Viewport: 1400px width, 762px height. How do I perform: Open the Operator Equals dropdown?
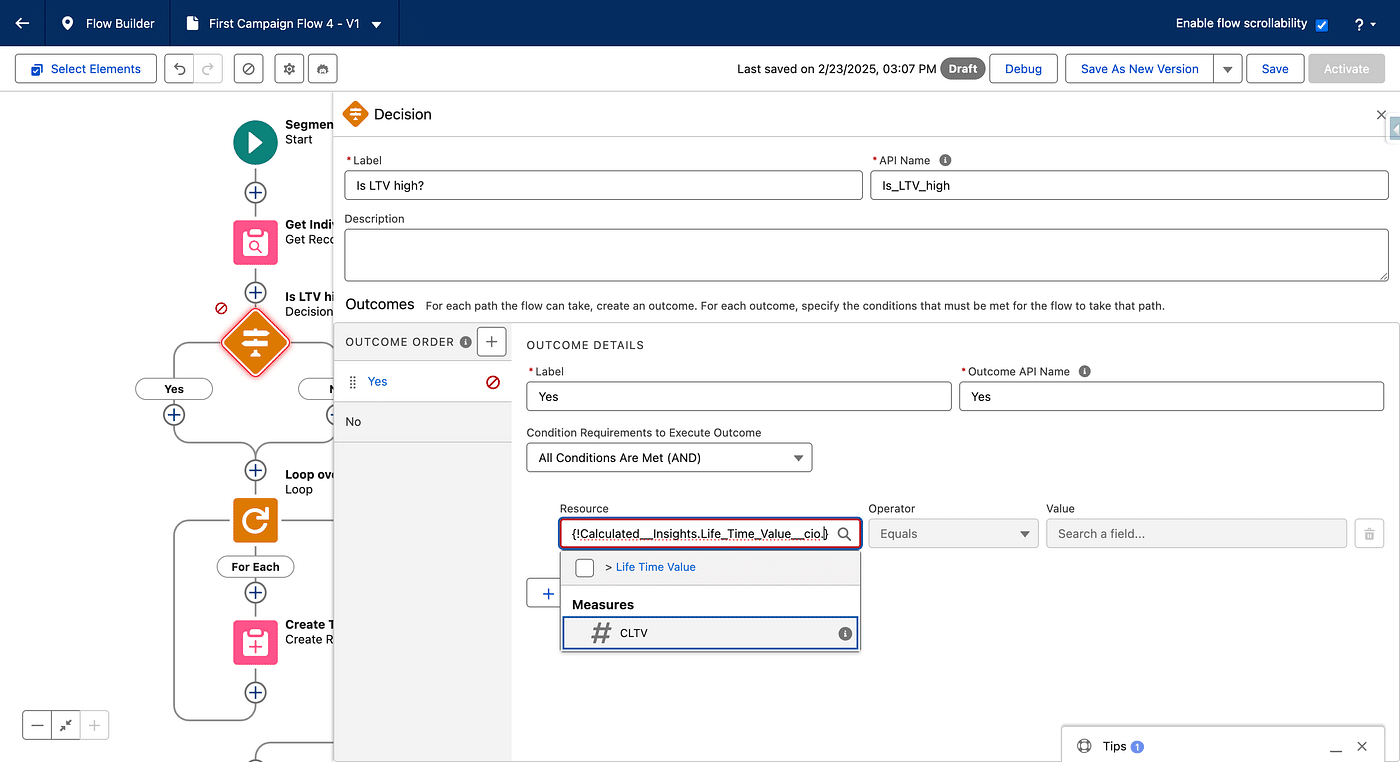click(x=953, y=534)
